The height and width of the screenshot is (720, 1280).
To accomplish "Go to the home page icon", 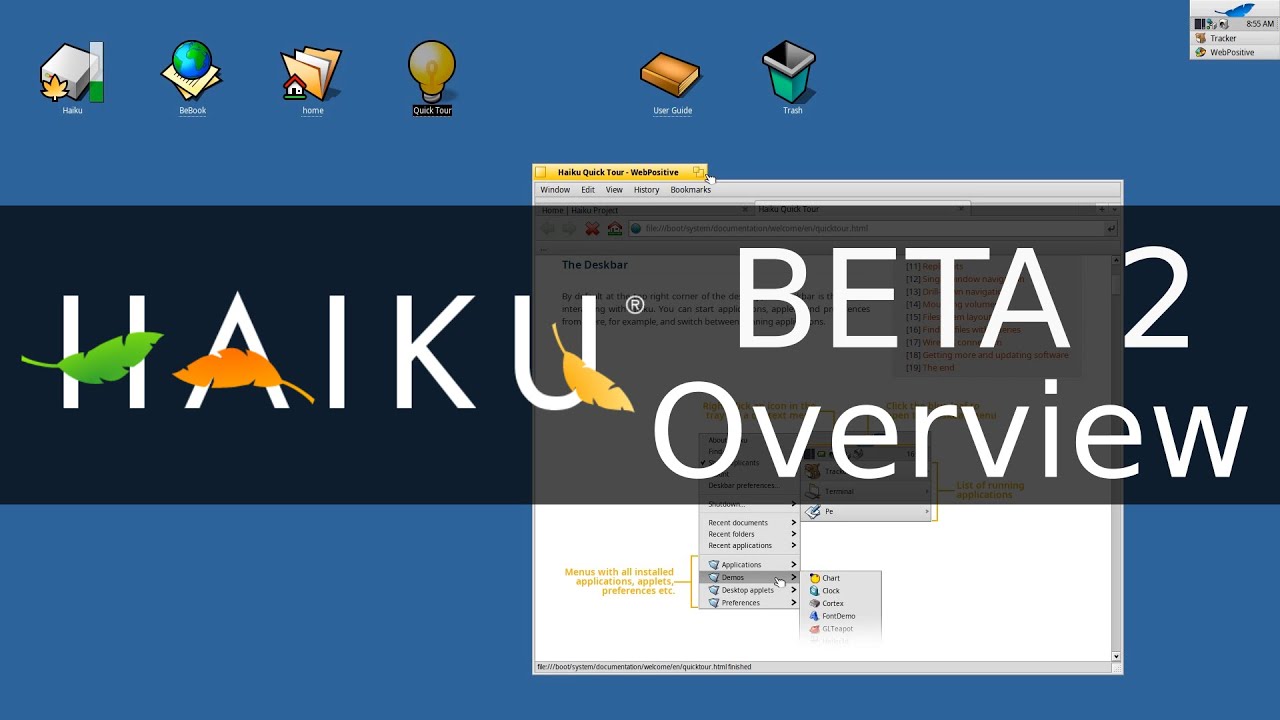I will click(615, 229).
